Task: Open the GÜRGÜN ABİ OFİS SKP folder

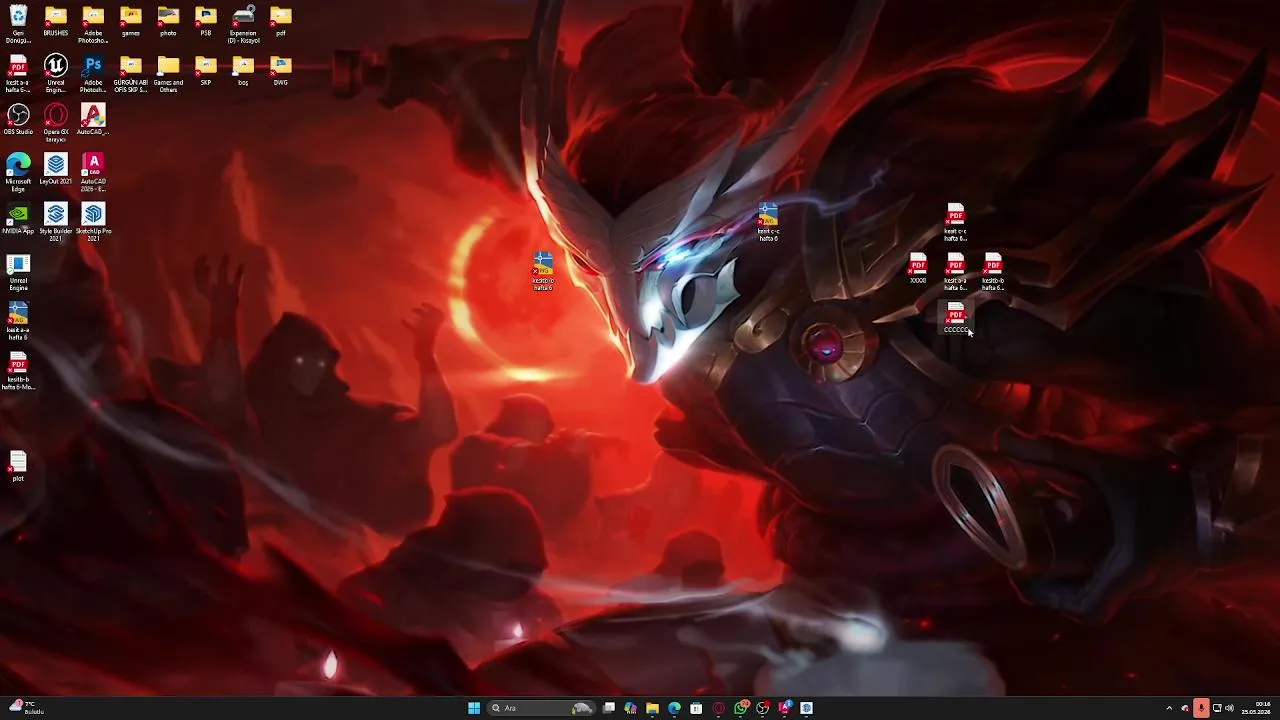Action: pyautogui.click(x=131, y=73)
